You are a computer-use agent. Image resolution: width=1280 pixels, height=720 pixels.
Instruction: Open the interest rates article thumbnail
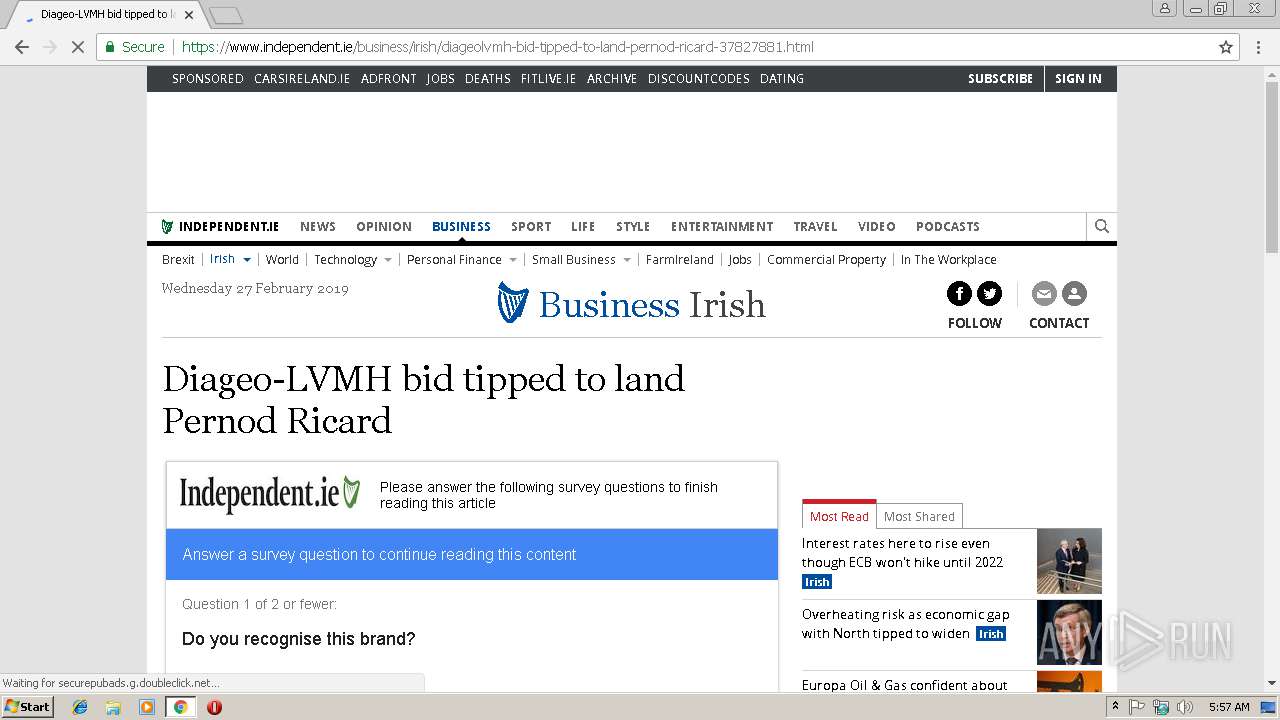[1069, 561]
